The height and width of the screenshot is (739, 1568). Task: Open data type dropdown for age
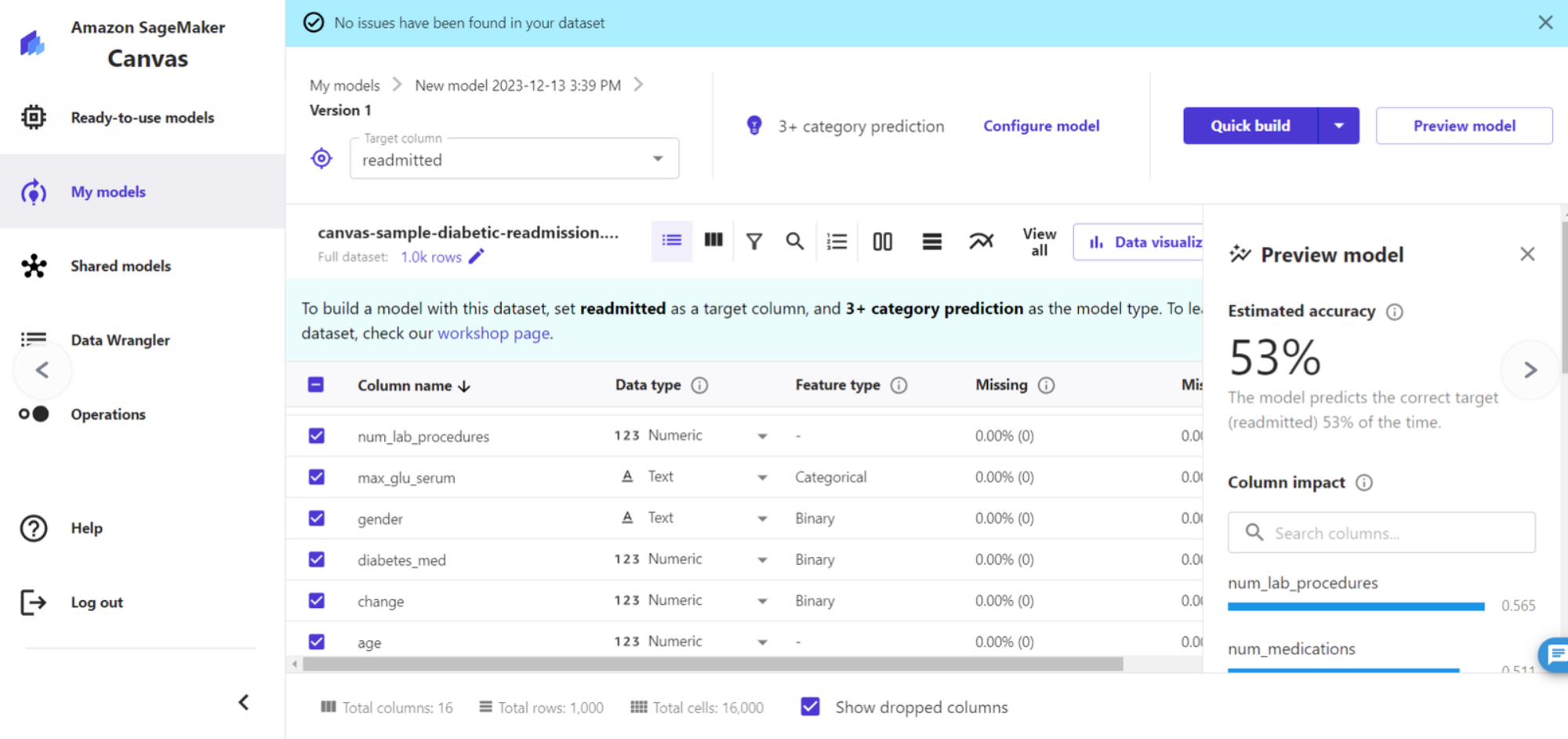[x=762, y=643]
